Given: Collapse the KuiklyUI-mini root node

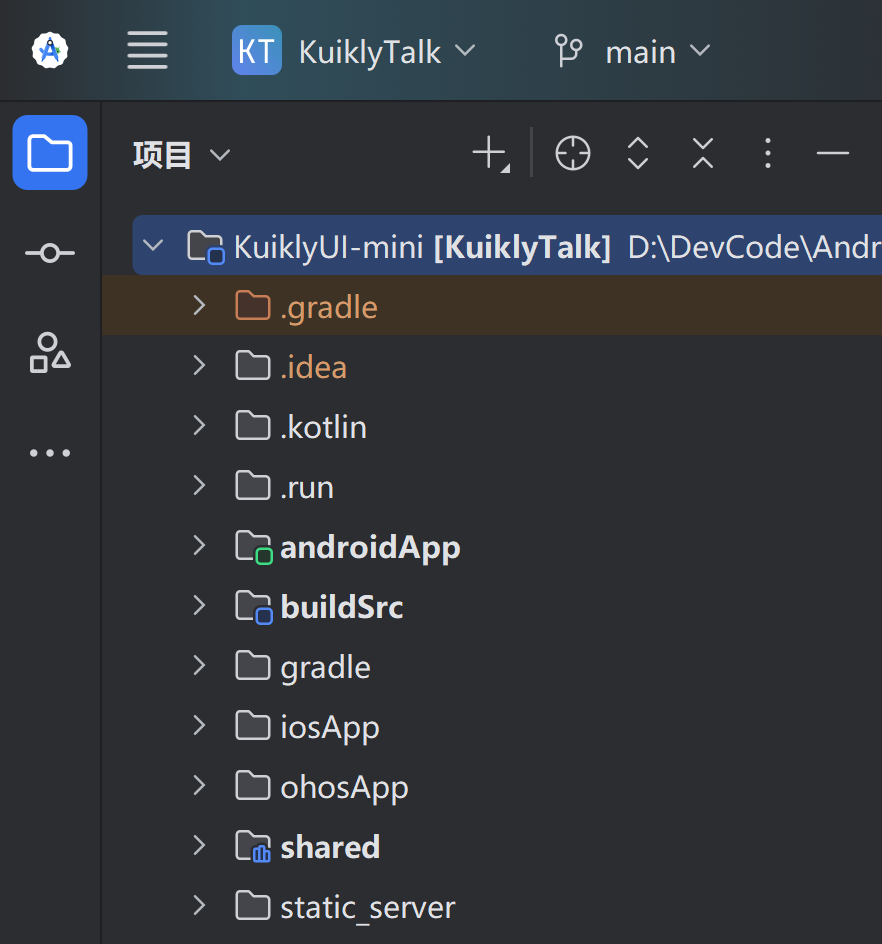Looking at the screenshot, I should click(x=154, y=246).
